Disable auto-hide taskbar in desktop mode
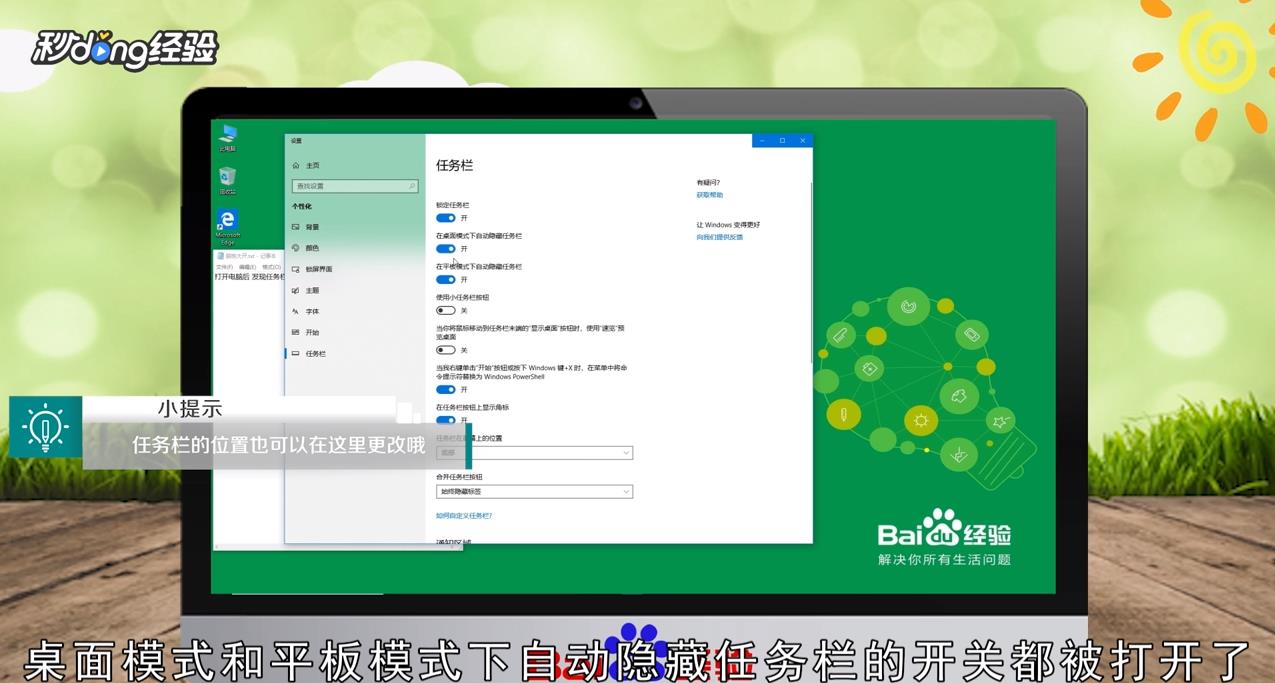Image resolution: width=1275 pixels, height=683 pixels. point(446,248)
